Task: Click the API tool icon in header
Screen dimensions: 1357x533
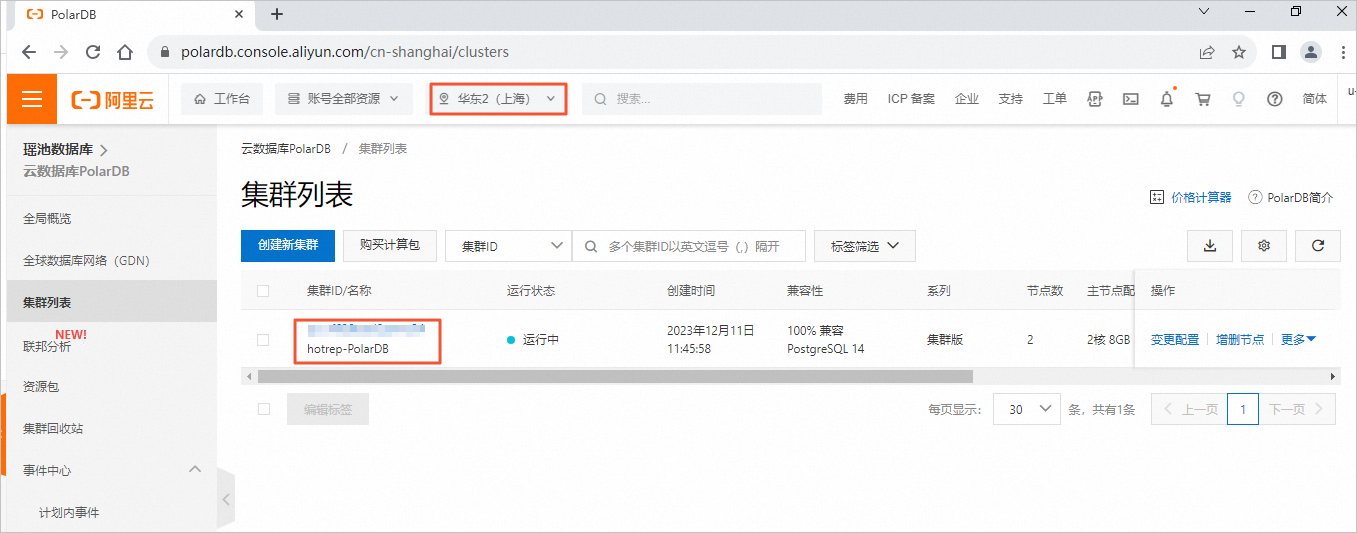Action: click(x=1095, y=99)
